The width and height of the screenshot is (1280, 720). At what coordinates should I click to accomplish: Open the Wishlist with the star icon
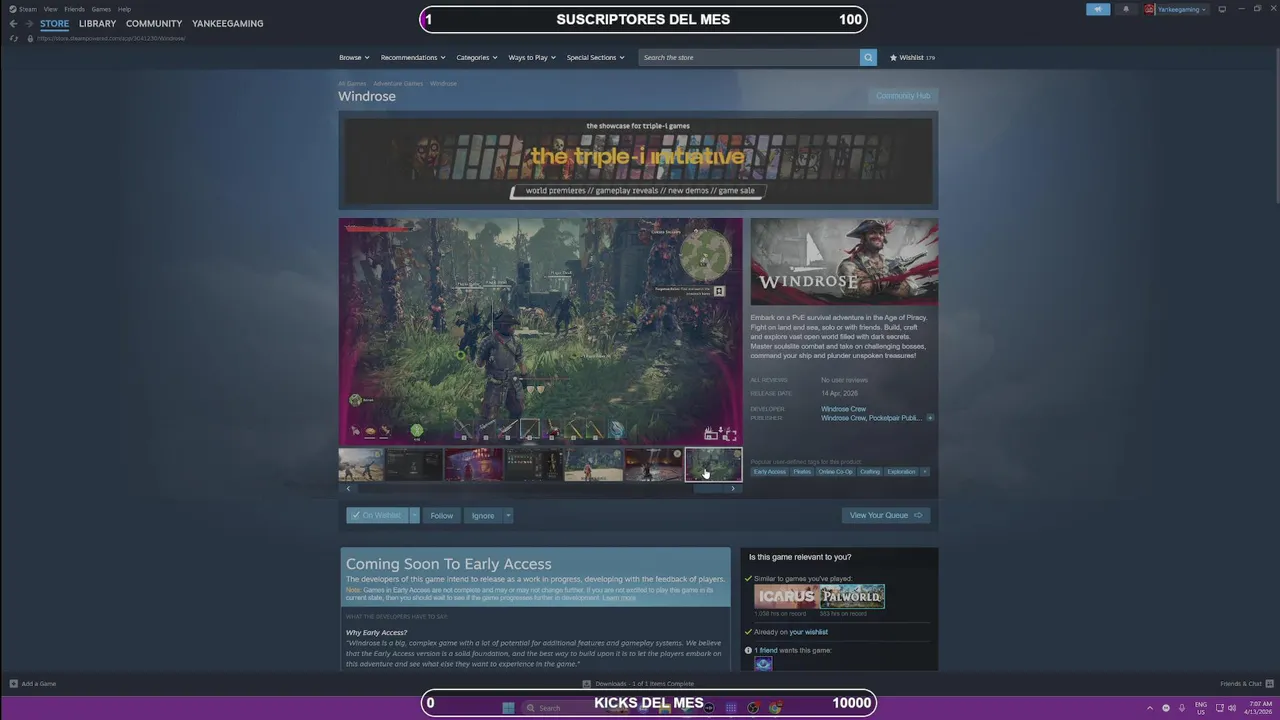(x=893, y=57)
